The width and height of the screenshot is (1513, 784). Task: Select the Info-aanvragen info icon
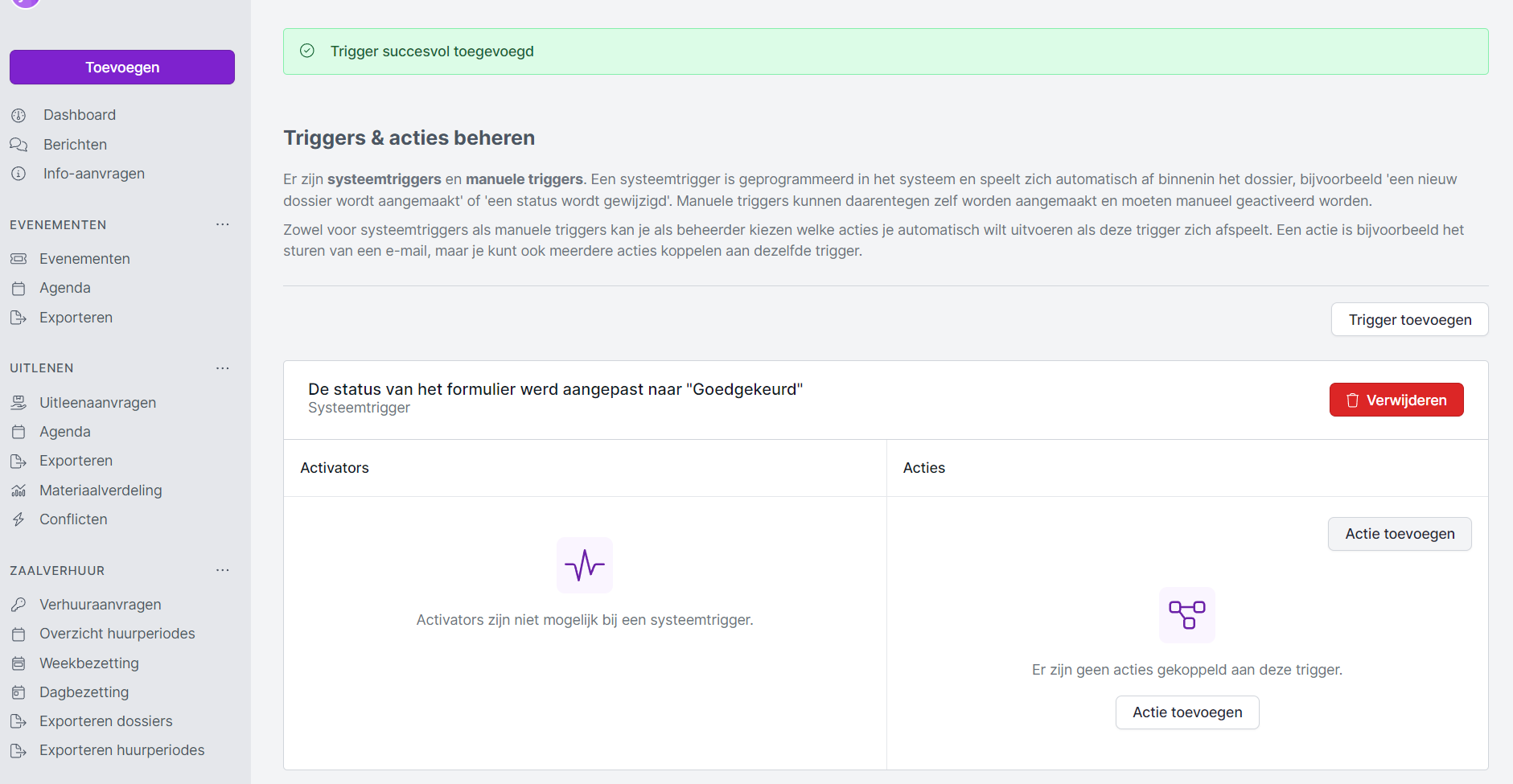point(19,174)
